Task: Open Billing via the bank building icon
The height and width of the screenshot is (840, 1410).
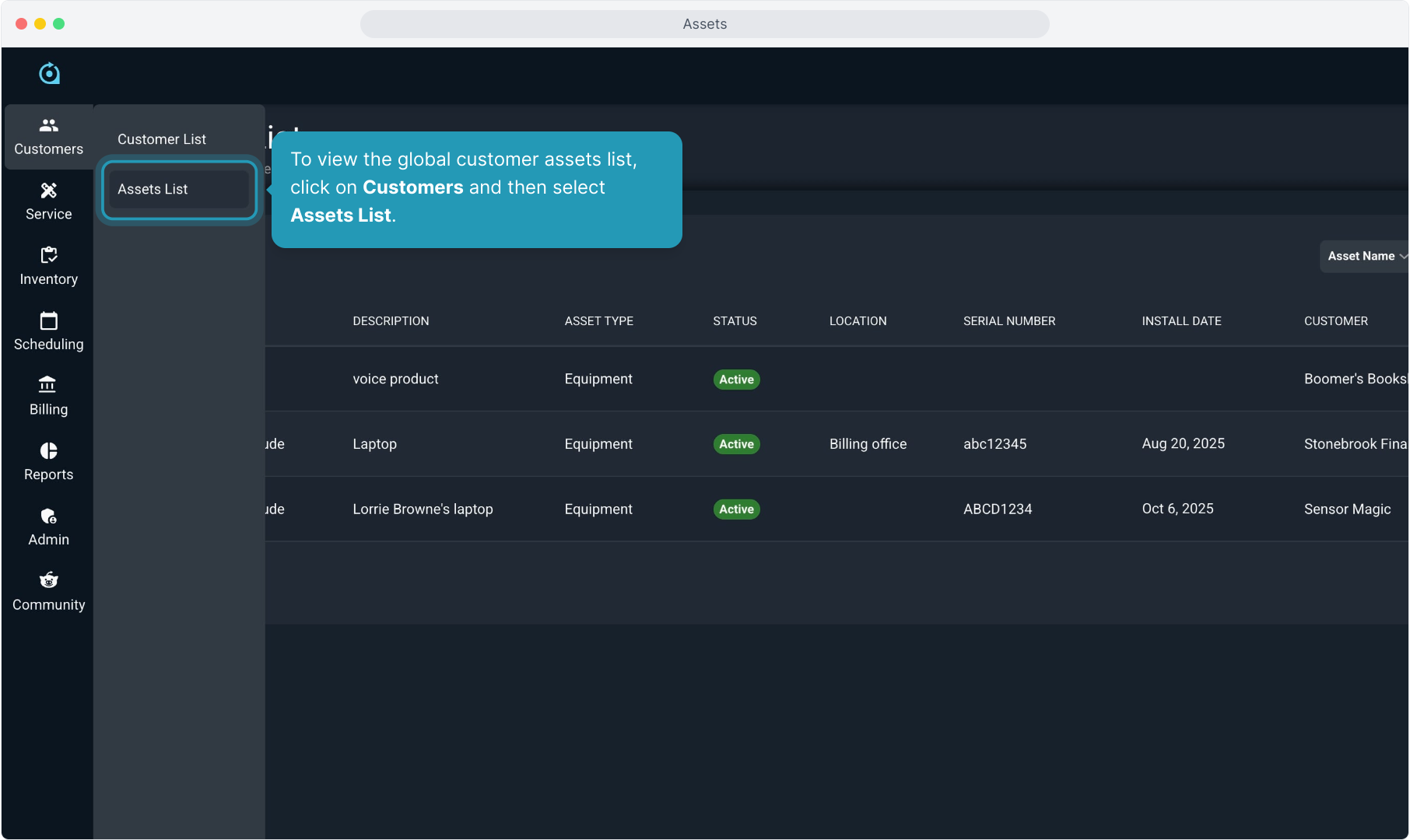Action: [x=48, y=385]
